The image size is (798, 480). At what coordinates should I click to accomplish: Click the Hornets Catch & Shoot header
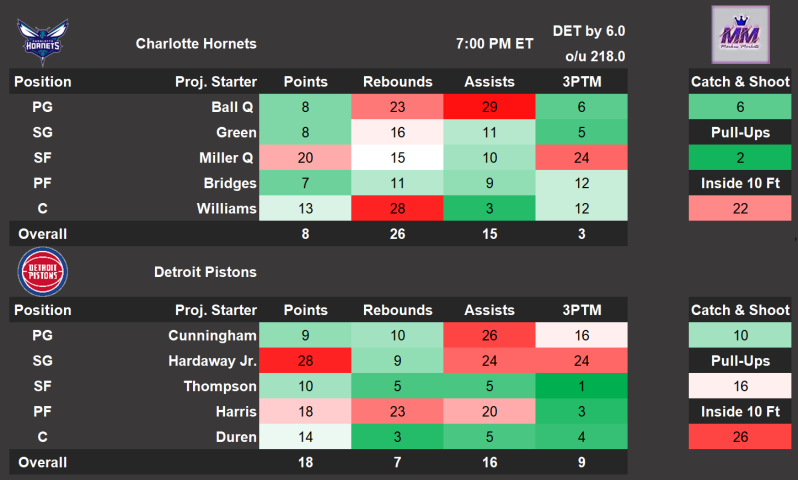739,82
